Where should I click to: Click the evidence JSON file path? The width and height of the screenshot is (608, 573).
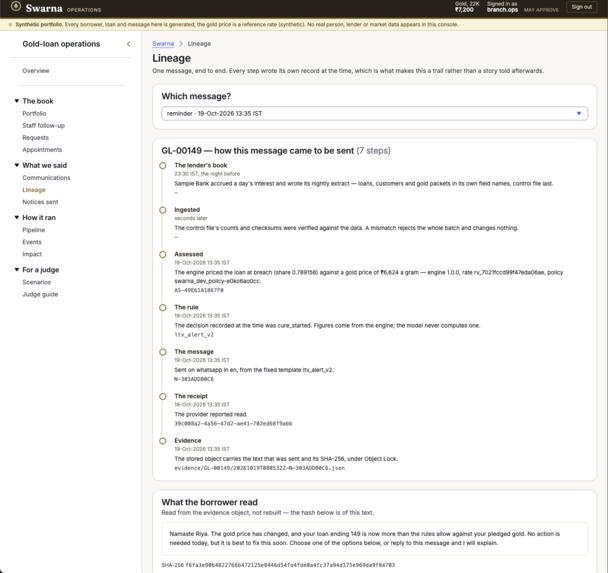pyautogui.click(x=259, y=468)
